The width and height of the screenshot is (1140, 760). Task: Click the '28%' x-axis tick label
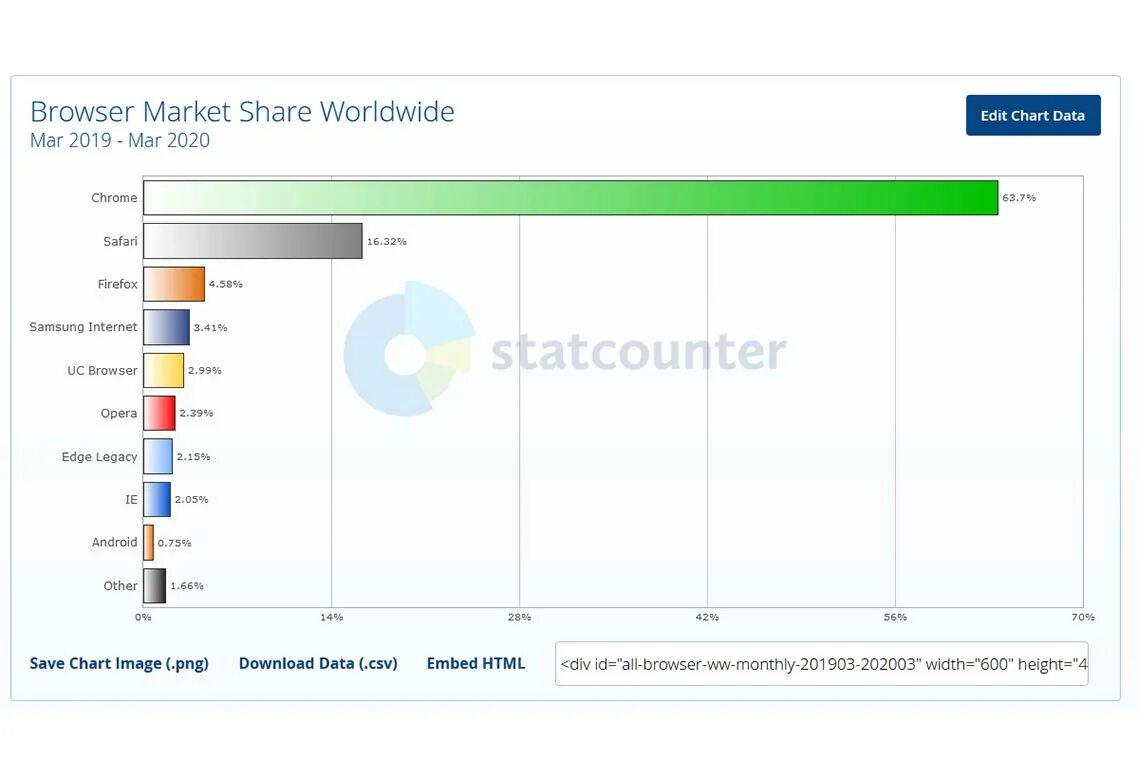[x=519, y=617]
